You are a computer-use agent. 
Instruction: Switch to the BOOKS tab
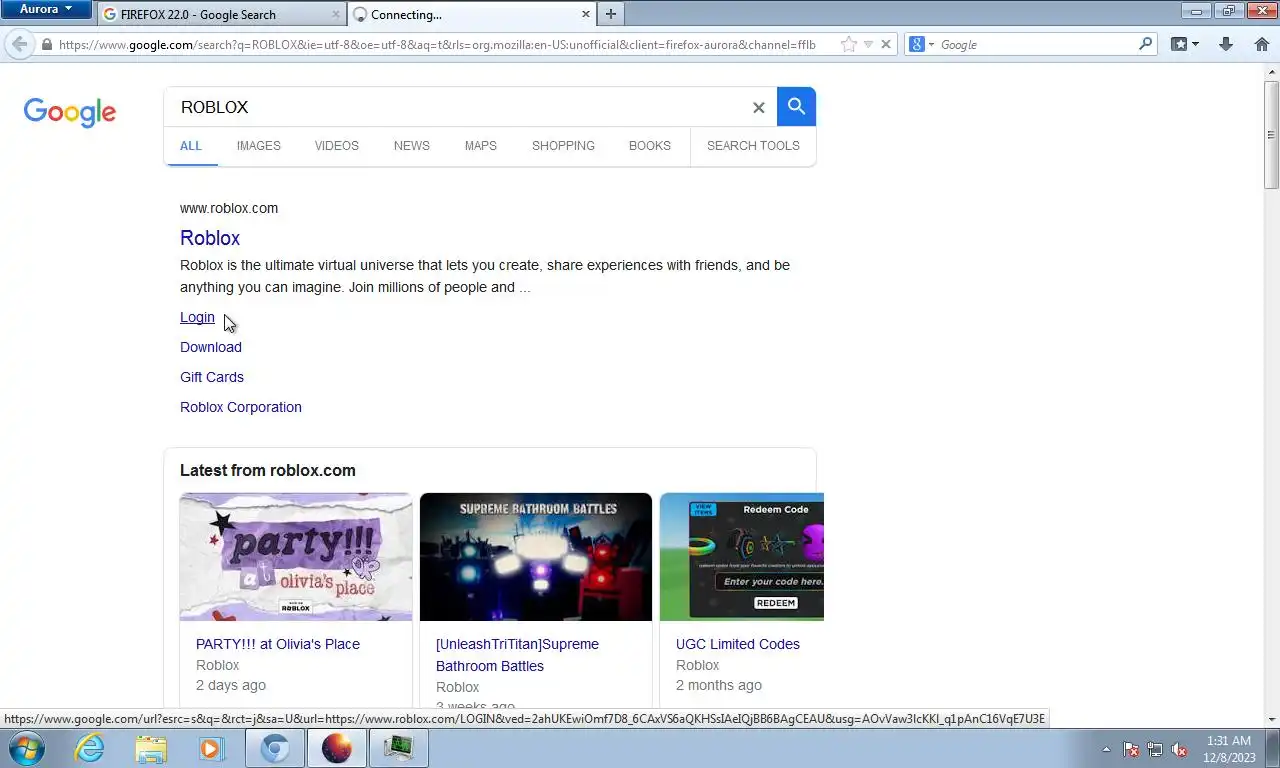650,146
